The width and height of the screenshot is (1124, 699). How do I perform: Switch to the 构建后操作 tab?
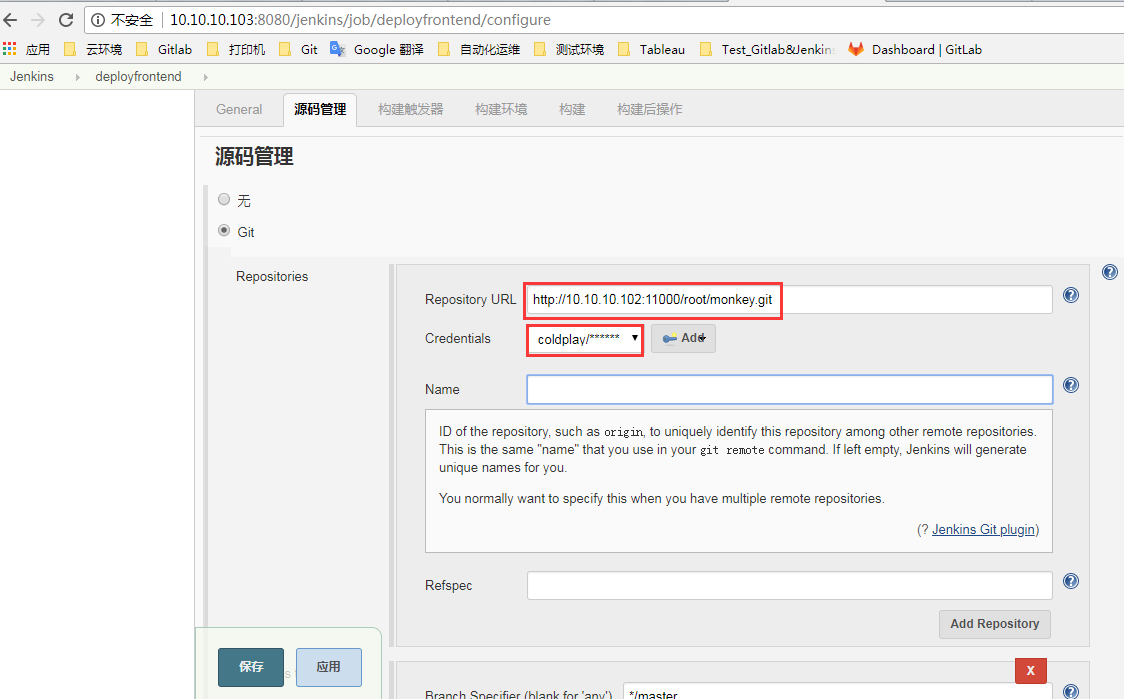pyautogui.click(x=649, y=109)
